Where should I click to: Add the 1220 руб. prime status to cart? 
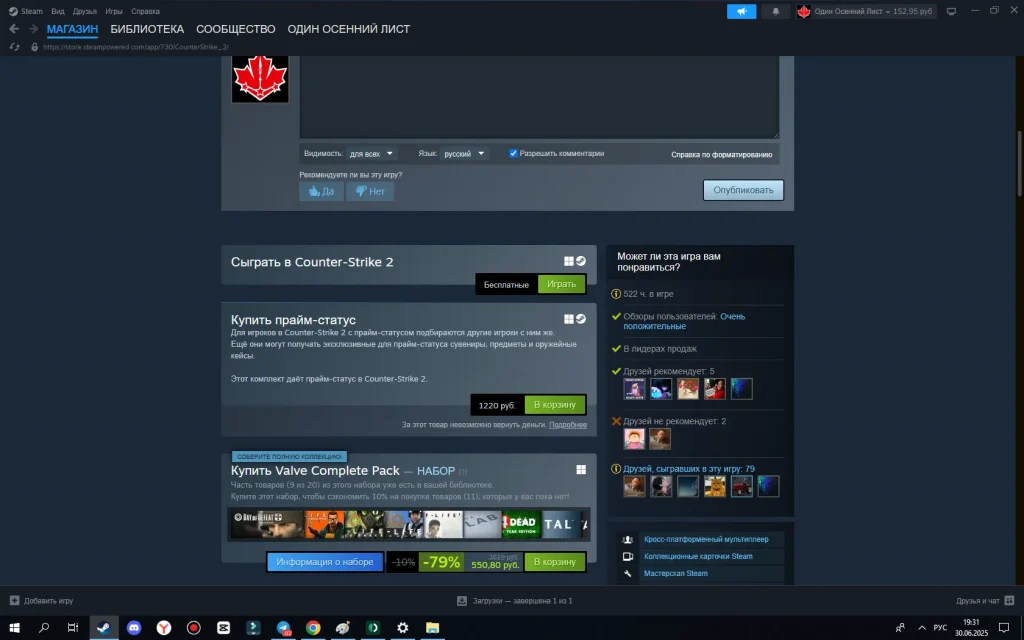tap(554, 405)
